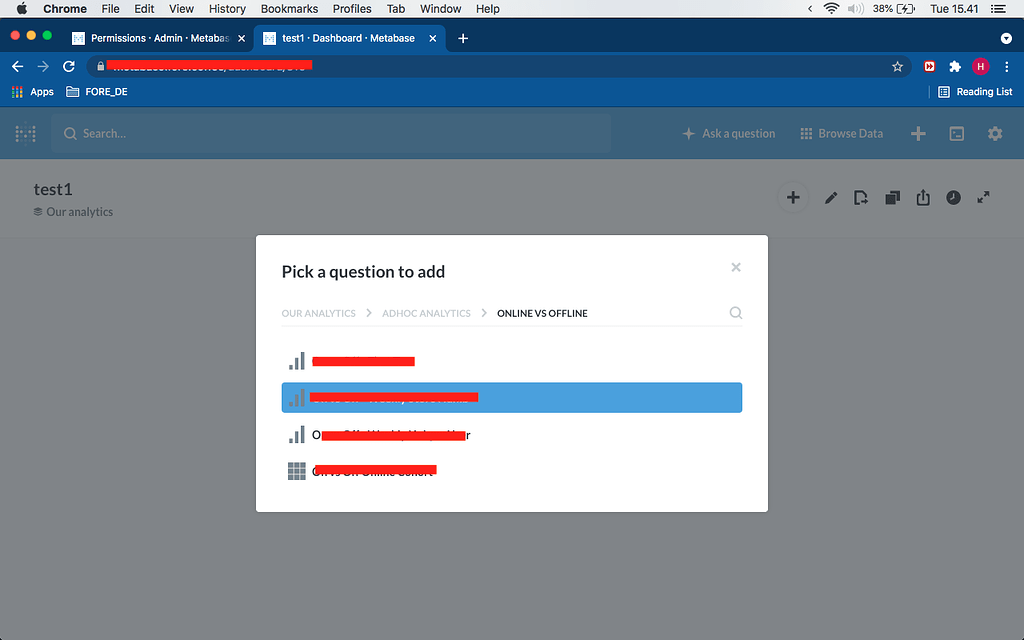1024x640 pixels.
Task: Create a new item via the navbar plus icon
Action: tap(918, 133)
